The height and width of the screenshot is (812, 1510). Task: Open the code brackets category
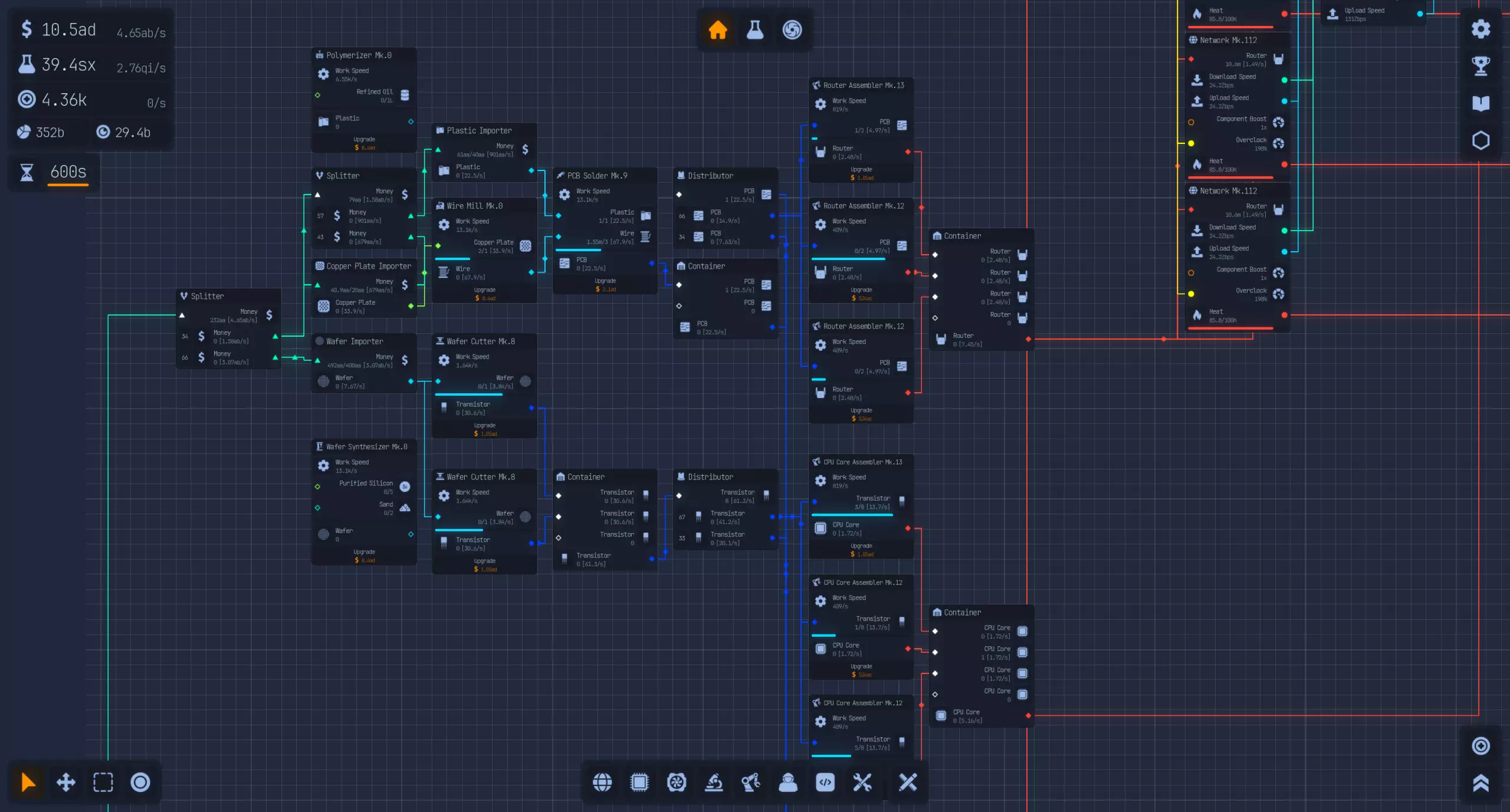coord(825,783)
